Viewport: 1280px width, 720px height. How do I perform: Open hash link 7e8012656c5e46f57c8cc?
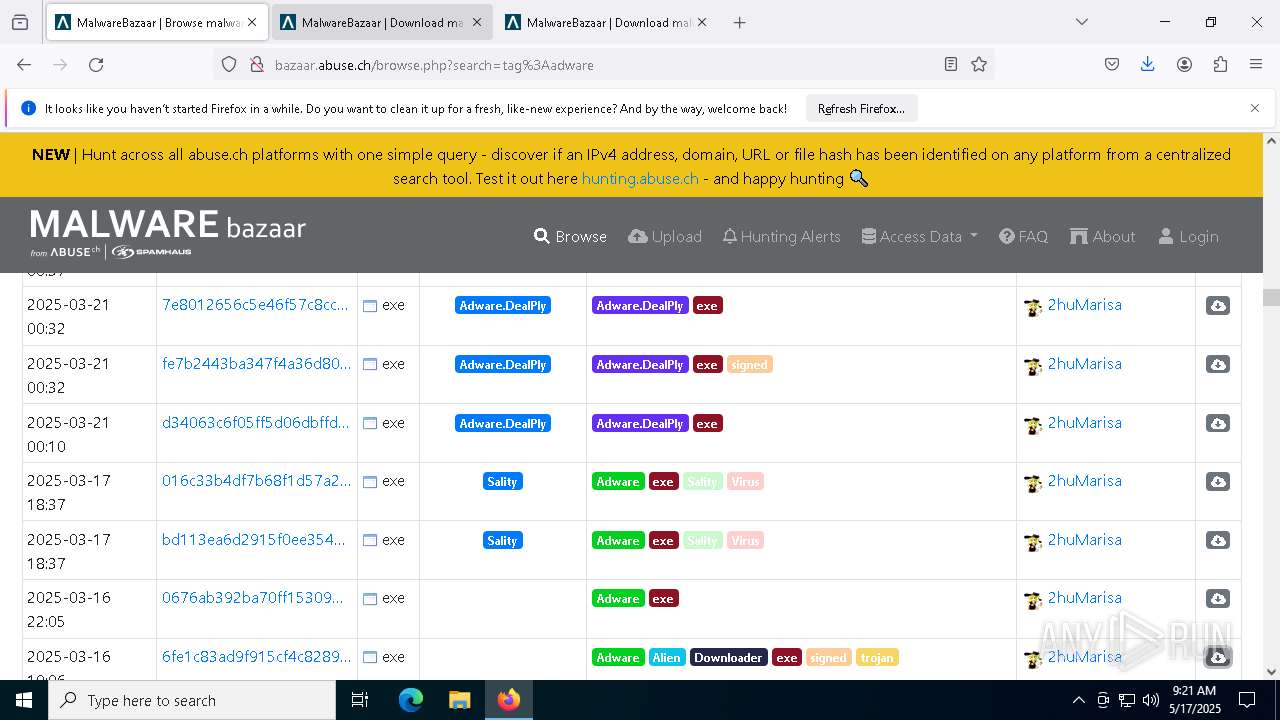click(x=256, y=305)
